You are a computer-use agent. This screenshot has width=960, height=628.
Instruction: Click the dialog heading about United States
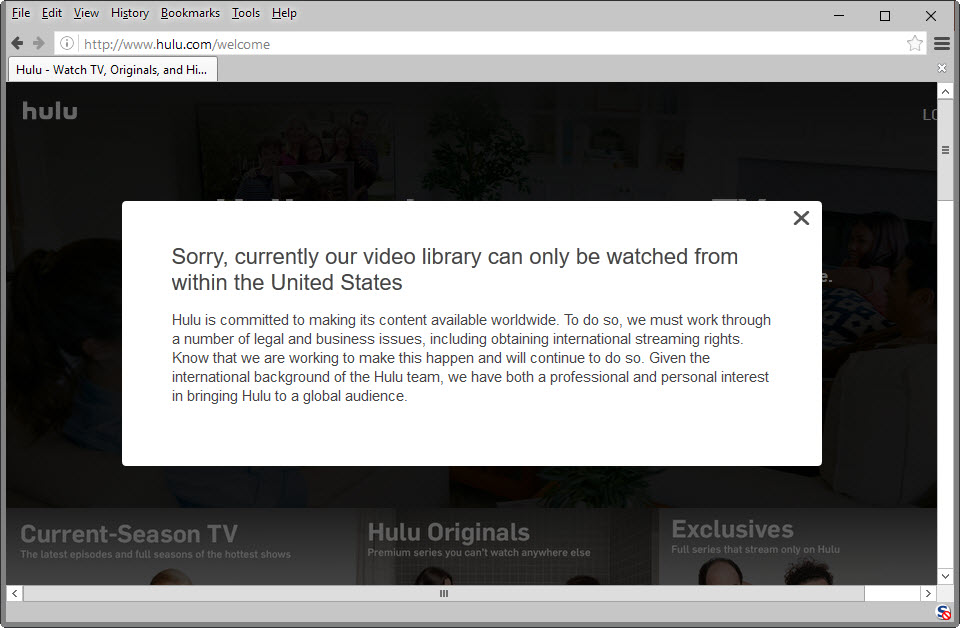(x=454, y=269)
